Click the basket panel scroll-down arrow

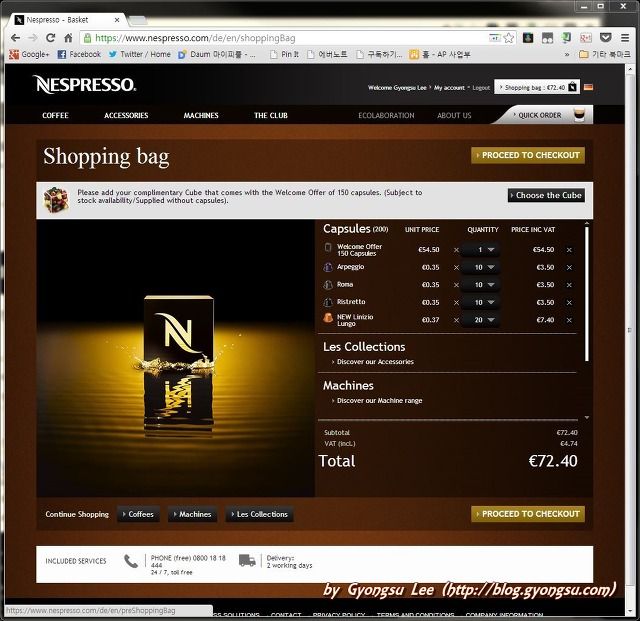[587, 417]
